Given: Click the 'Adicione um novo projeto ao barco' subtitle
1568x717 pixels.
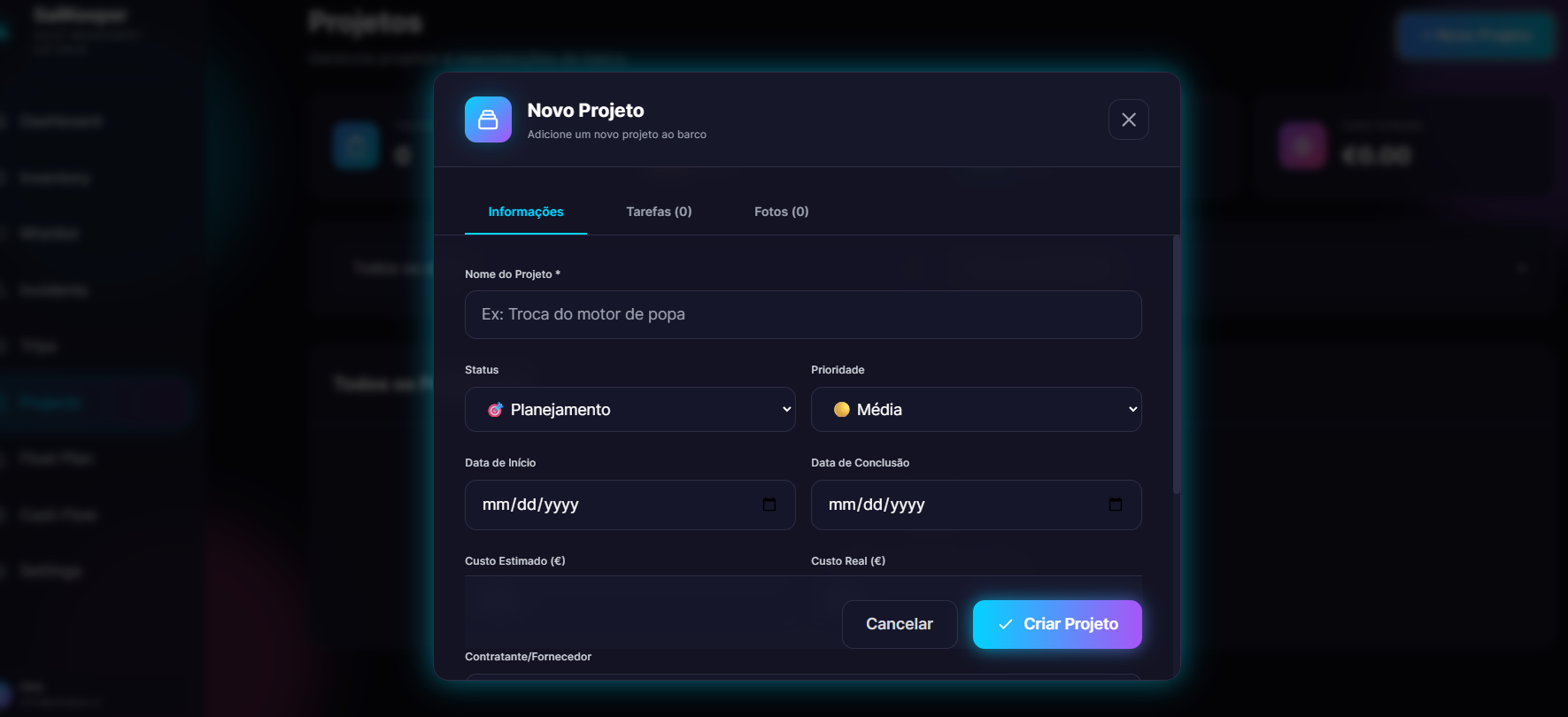Looking at the screenshot, I should (x=616, y=135).
